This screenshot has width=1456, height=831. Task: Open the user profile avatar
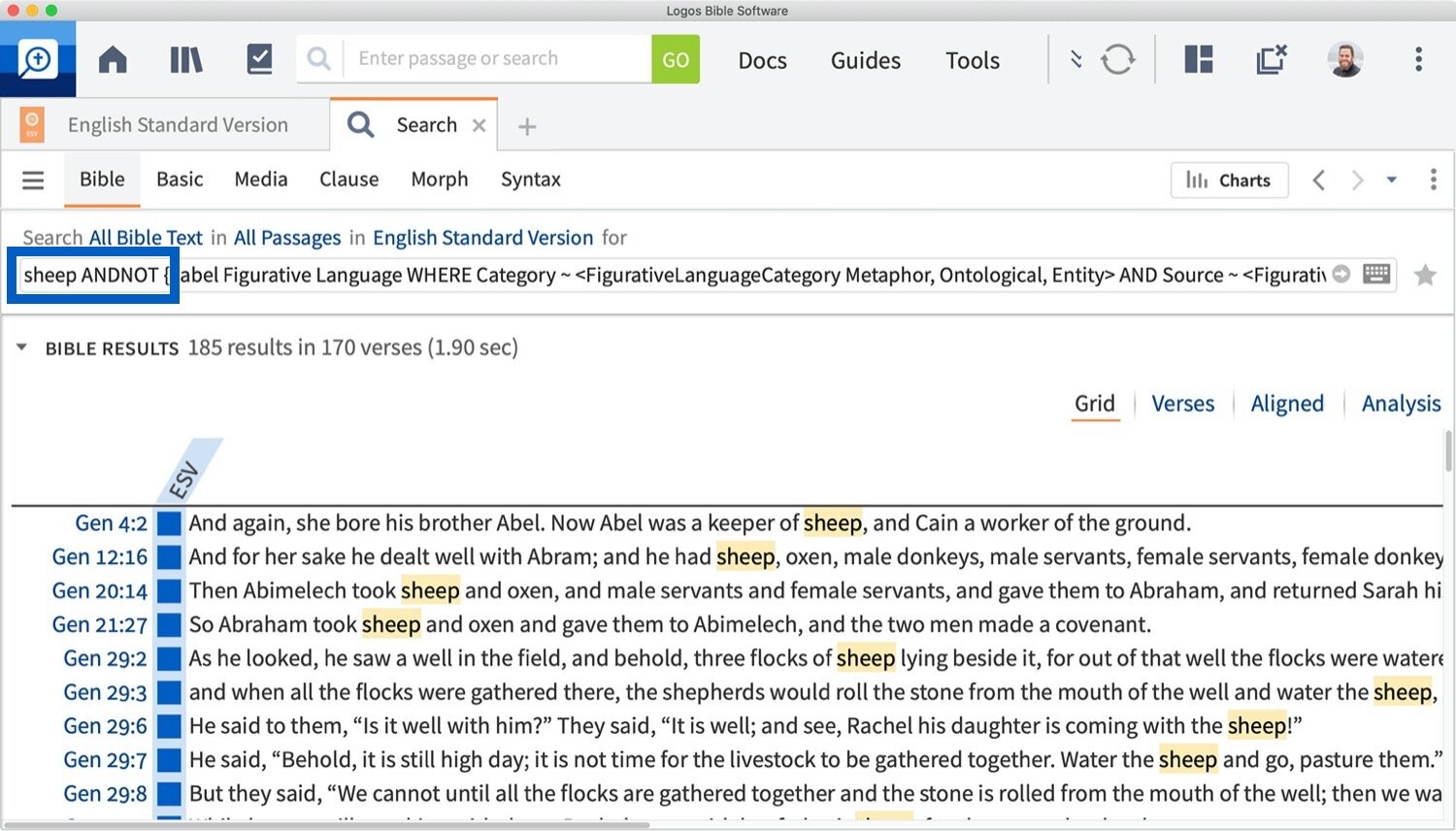[1345, 59]
